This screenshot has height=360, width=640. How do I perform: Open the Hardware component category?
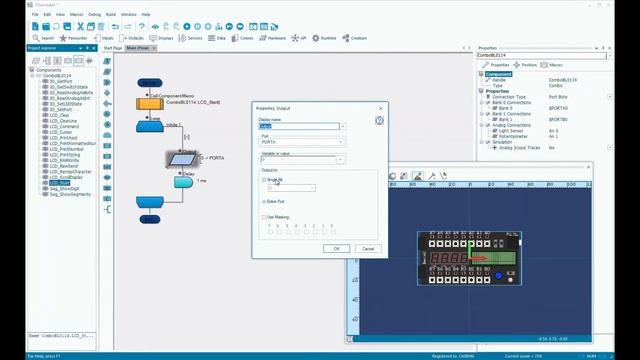tap(273, 38)
